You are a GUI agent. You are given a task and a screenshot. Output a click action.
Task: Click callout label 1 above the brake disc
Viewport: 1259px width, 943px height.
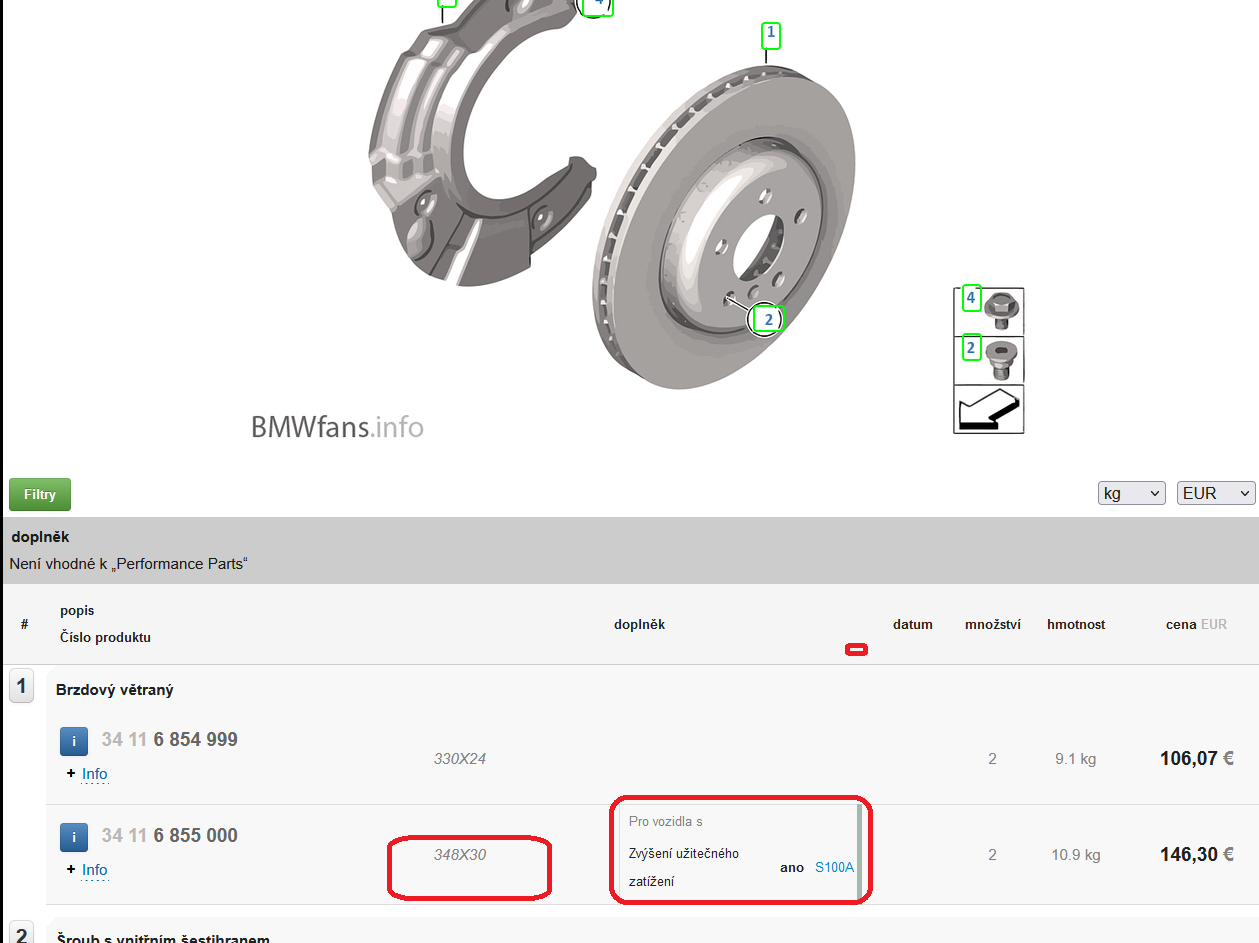coord(770,36)
